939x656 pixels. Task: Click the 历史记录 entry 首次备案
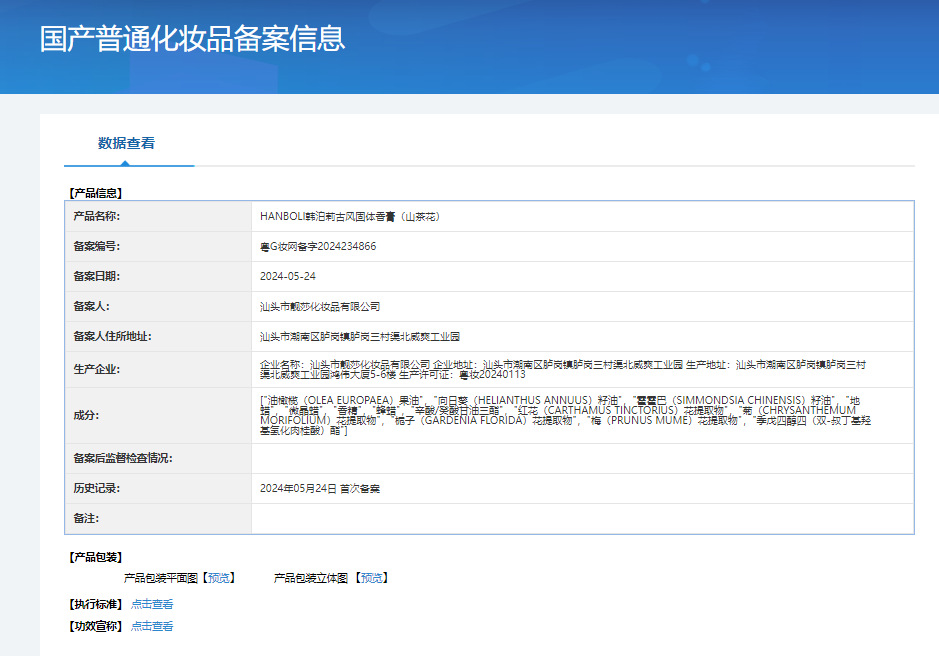(x=320, y=489)
